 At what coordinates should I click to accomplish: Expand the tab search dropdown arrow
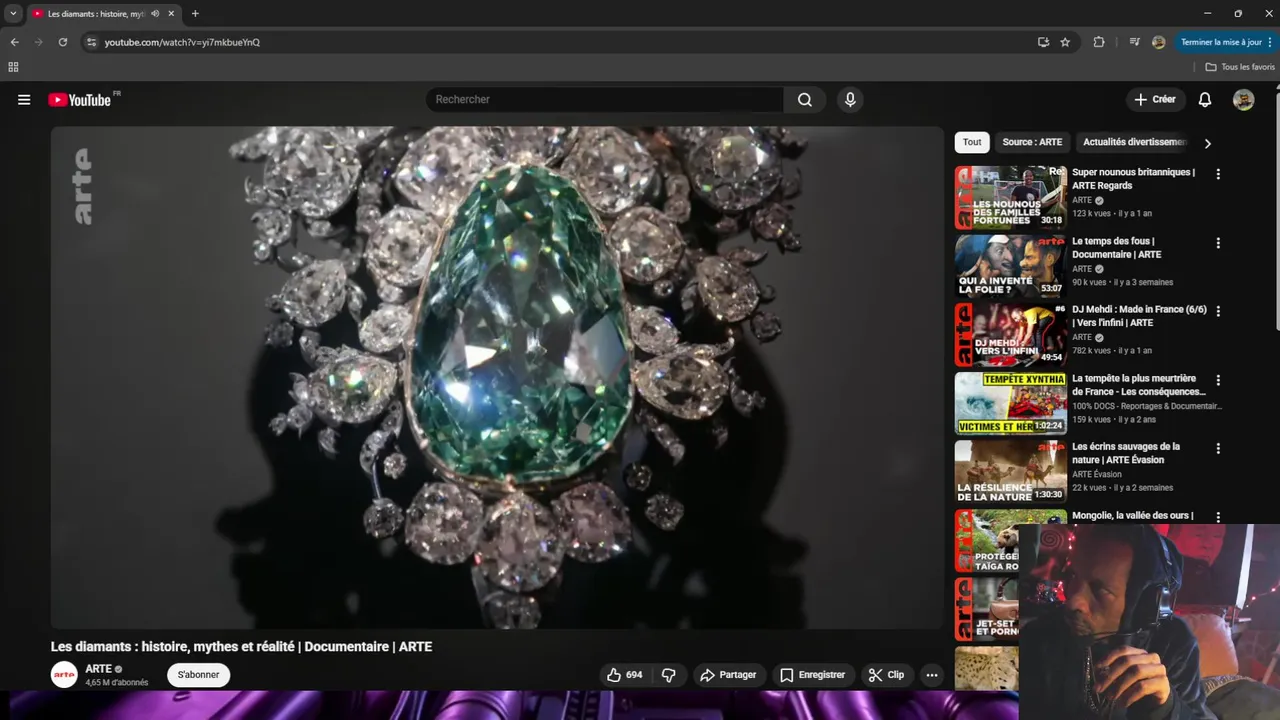13,14
